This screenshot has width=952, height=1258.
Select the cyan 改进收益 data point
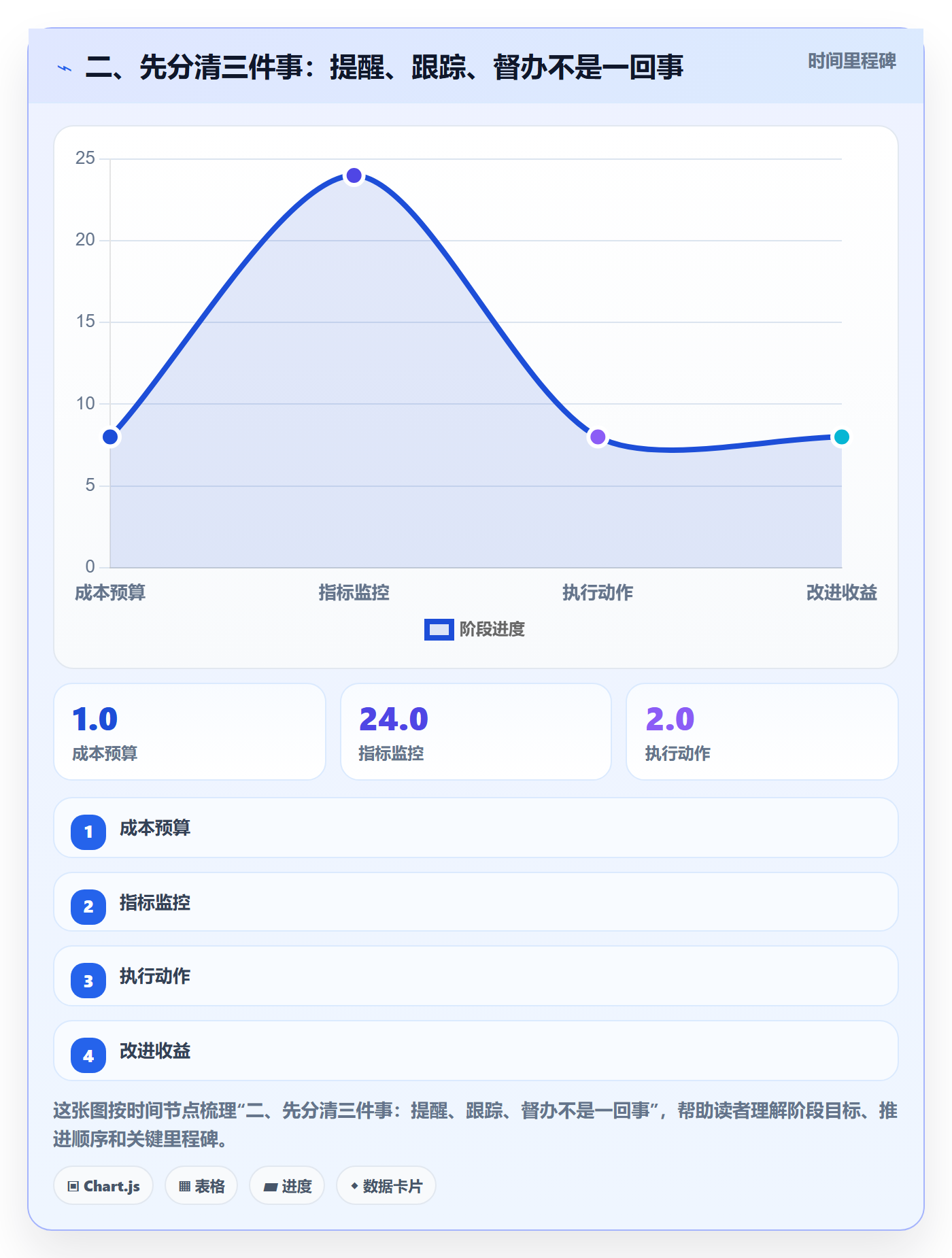841,437
